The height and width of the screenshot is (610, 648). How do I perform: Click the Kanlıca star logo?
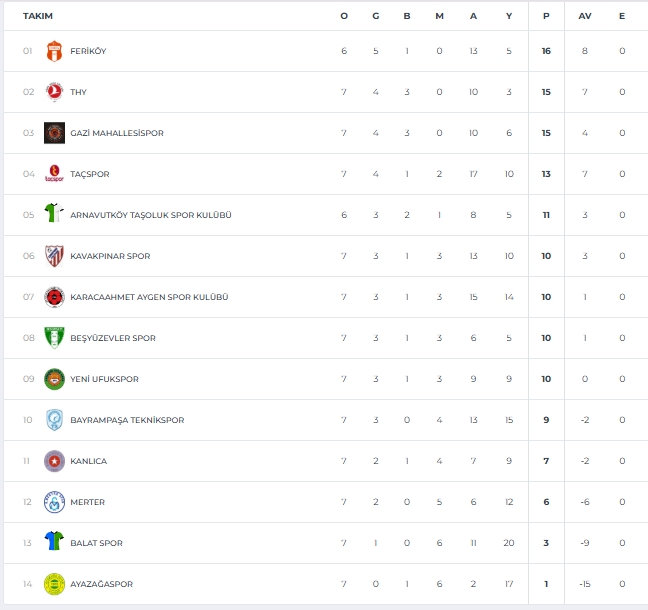click(54, 461)
